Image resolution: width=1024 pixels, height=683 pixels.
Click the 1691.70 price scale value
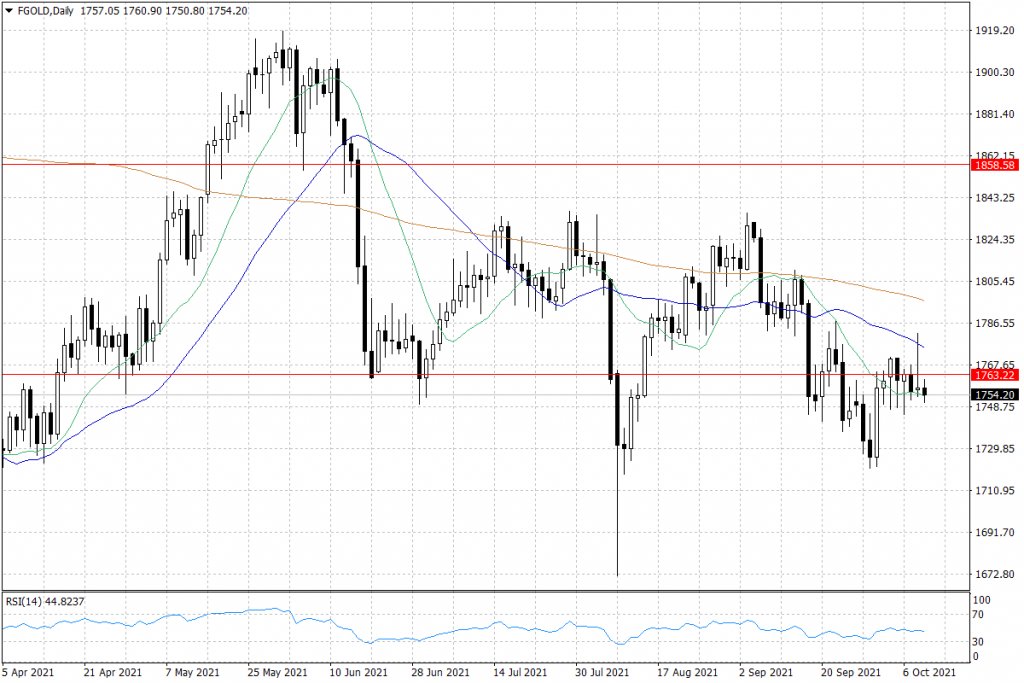[x=995, y=532]
